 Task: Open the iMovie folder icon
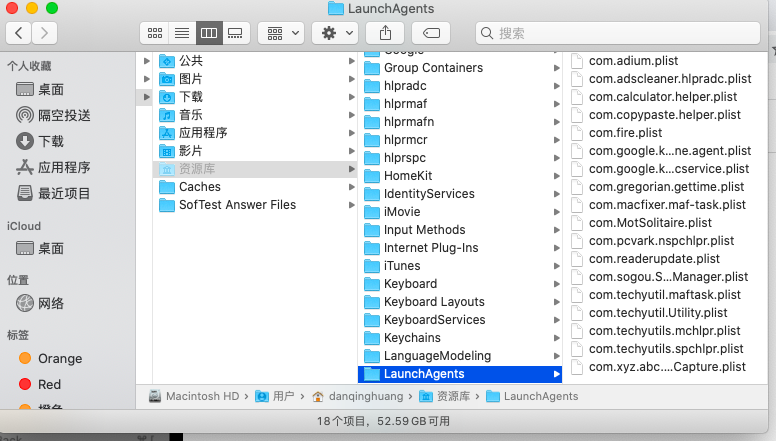[x=372, y=212]
